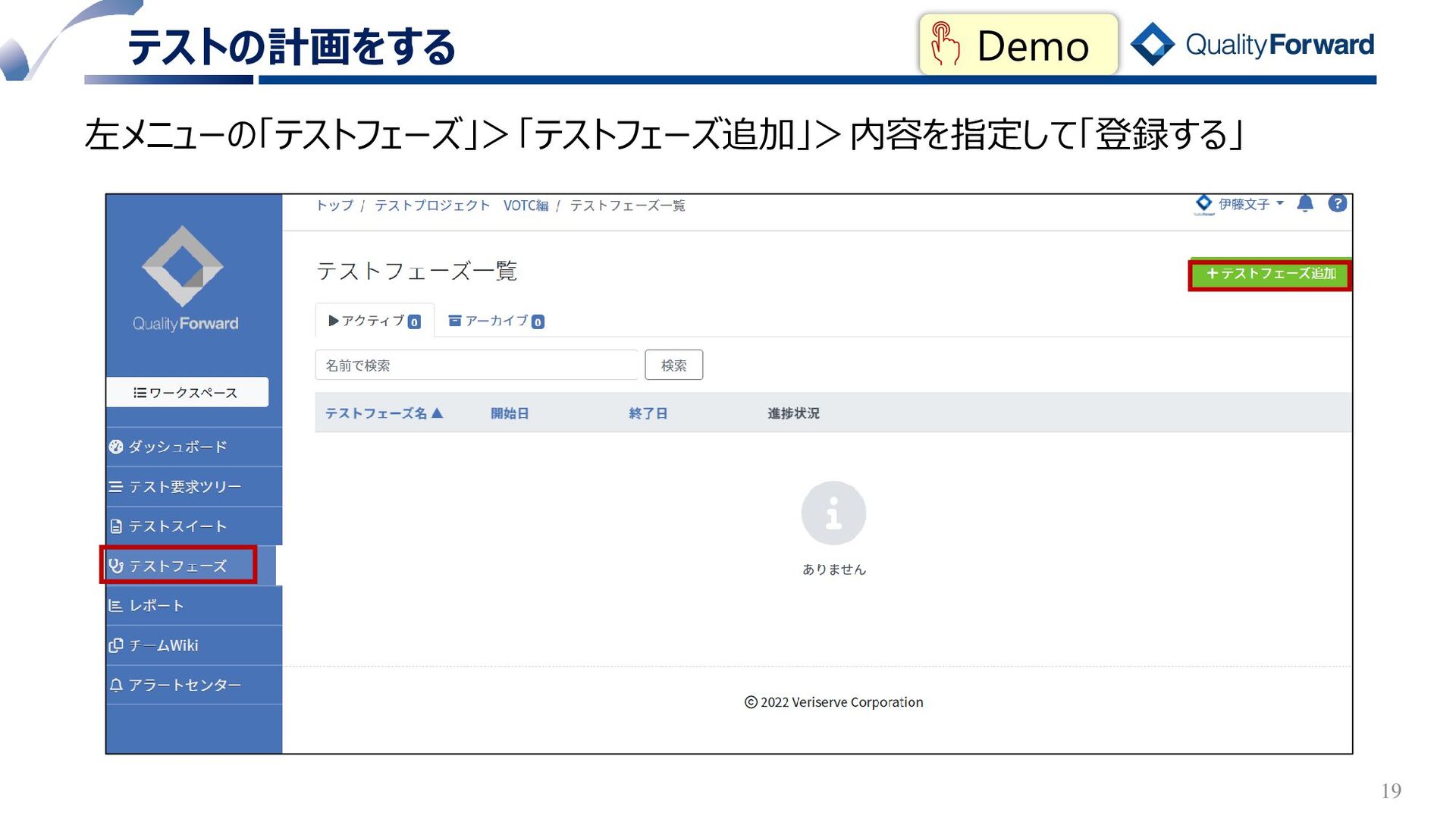Image resolution: width=1456 pixels, height=819 pixels.
Task: Select テストフェーズ in the sidebar
Action: (177, 566)
